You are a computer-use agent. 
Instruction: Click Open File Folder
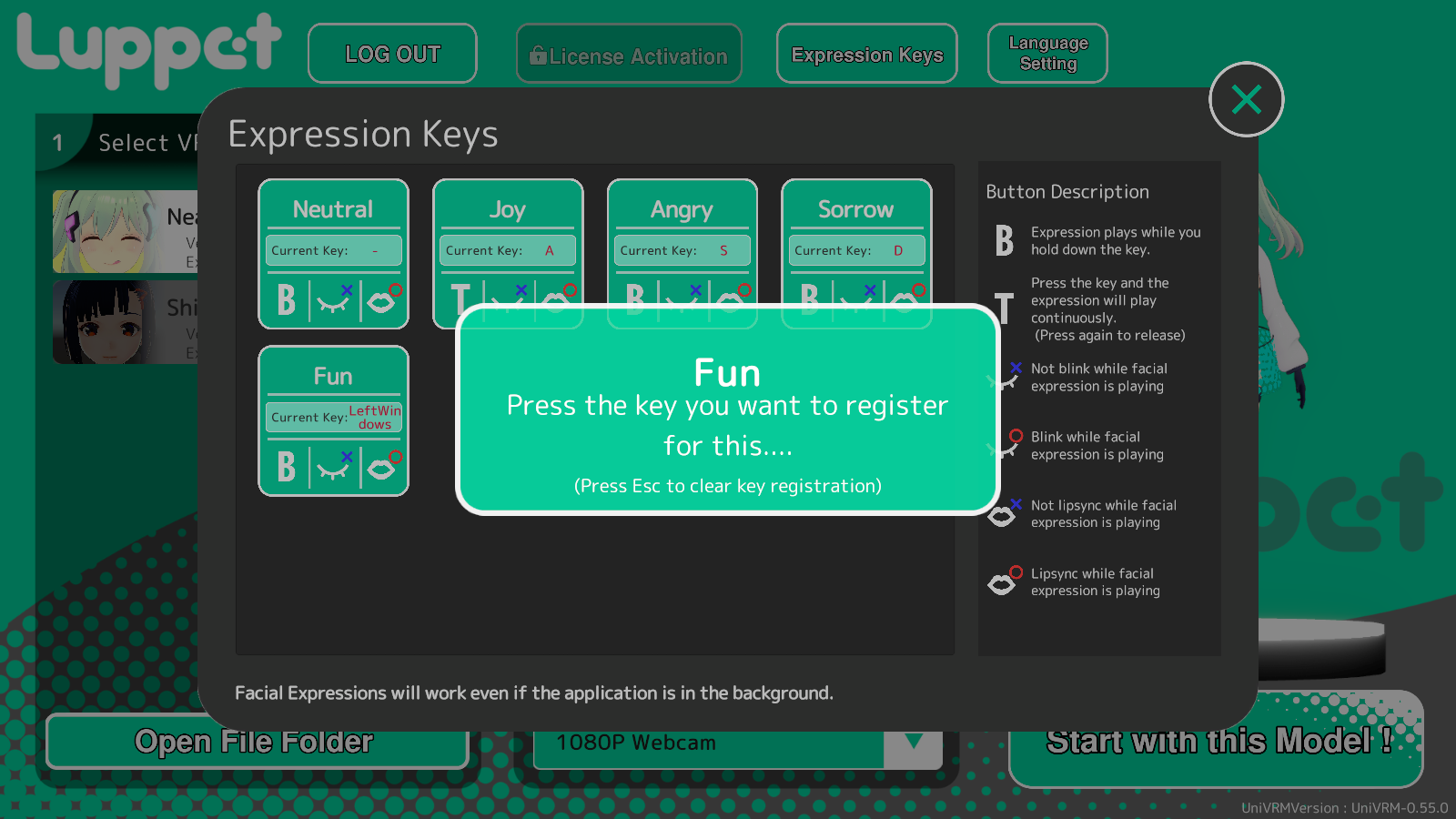[x=257, y=742]
